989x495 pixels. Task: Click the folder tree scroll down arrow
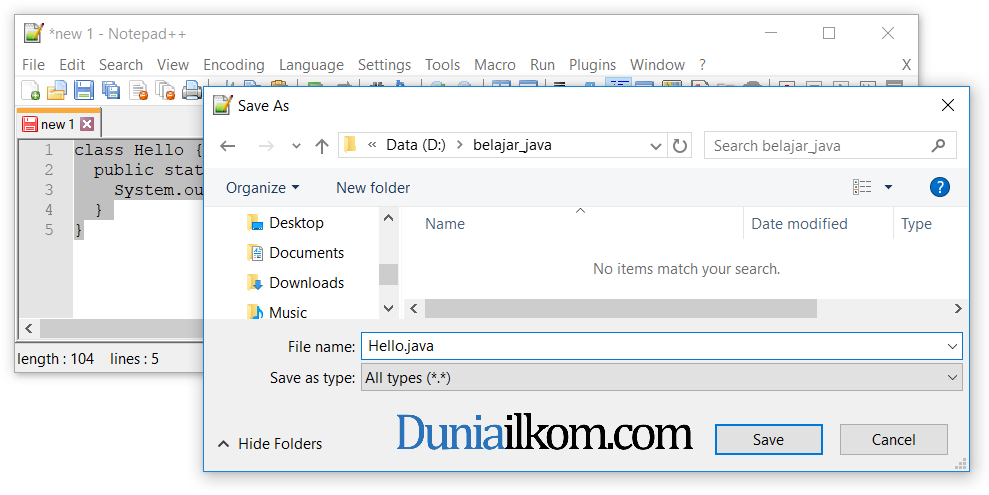(389, 308)
